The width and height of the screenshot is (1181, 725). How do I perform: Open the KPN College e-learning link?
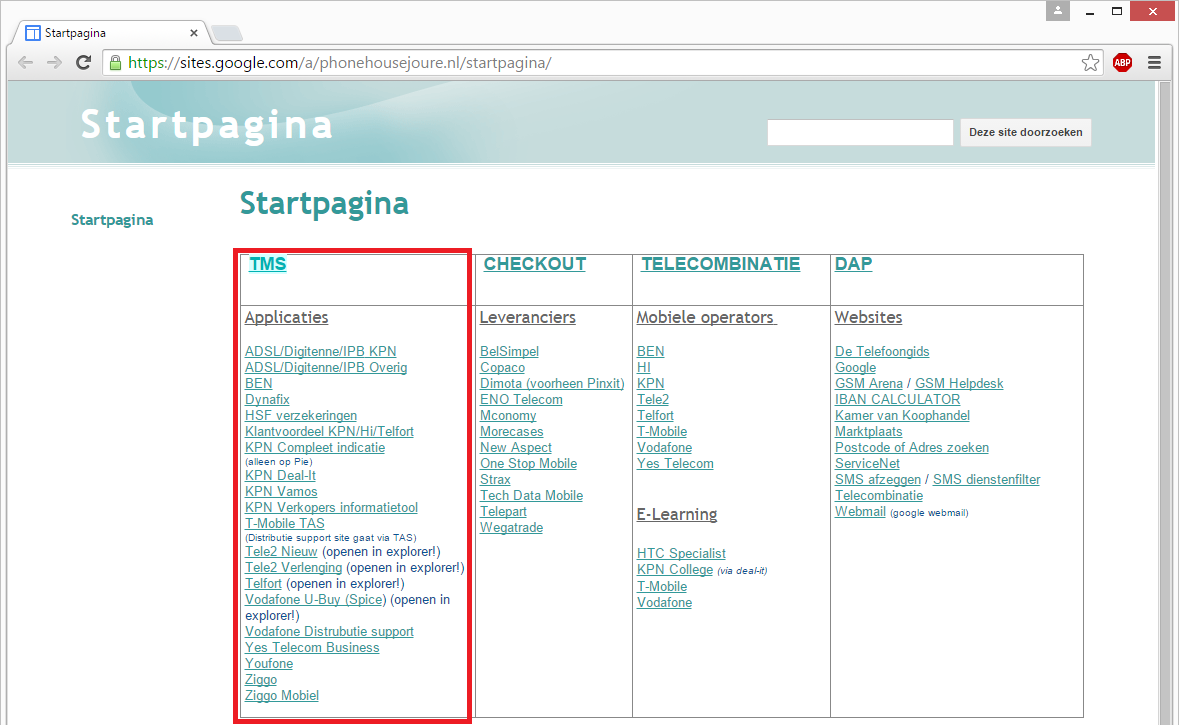[x=675, y=570]
